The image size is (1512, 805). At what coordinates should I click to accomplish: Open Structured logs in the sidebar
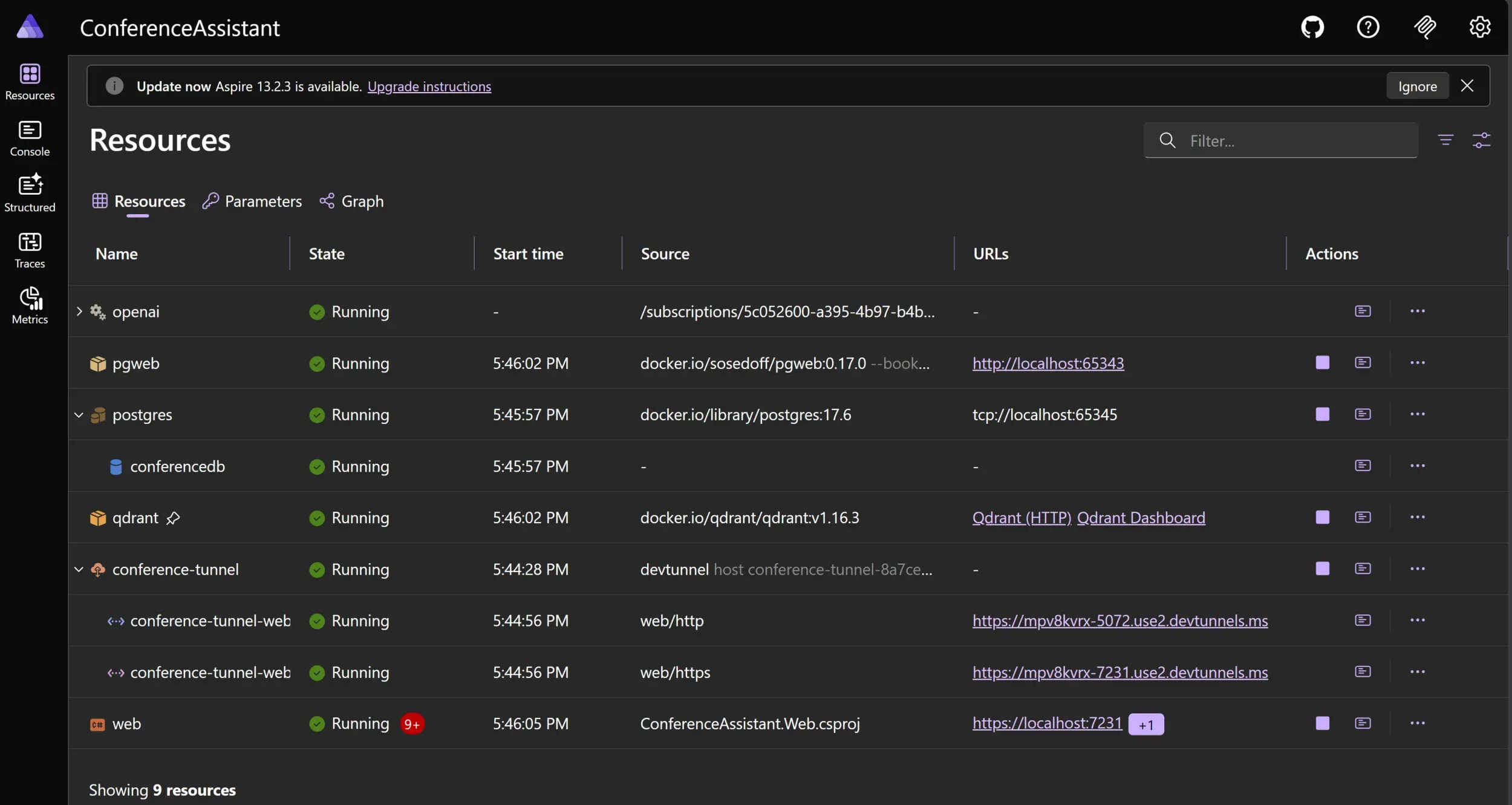30,194
